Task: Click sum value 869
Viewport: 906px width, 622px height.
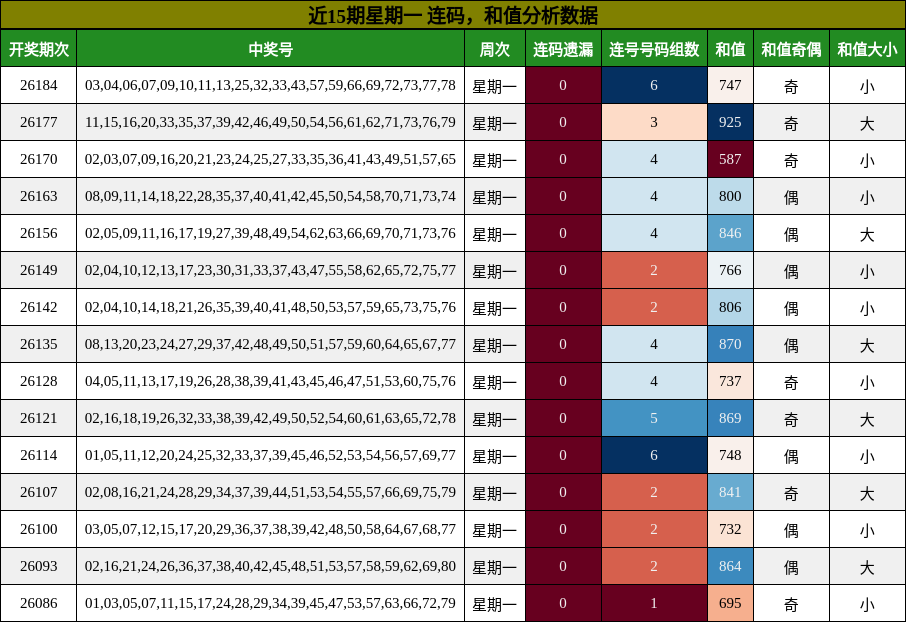Action: [730, 419]
